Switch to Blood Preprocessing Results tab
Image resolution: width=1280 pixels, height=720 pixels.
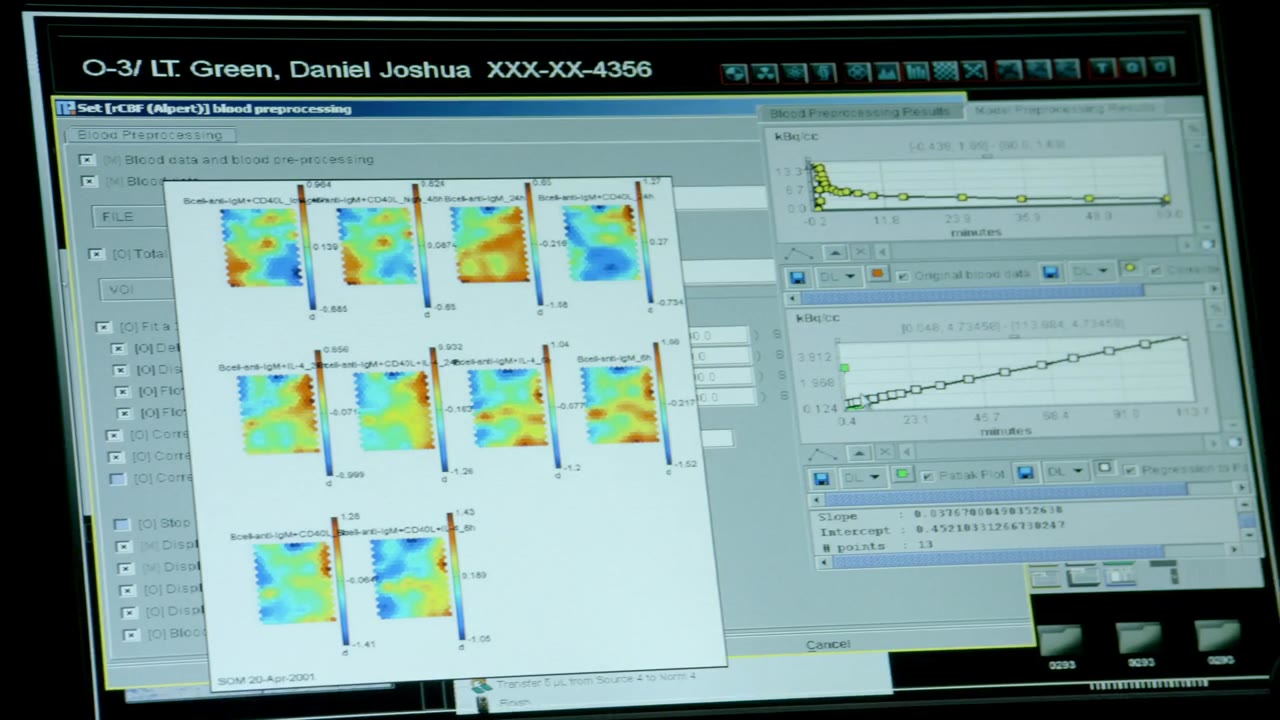click(x=860, y=112)
